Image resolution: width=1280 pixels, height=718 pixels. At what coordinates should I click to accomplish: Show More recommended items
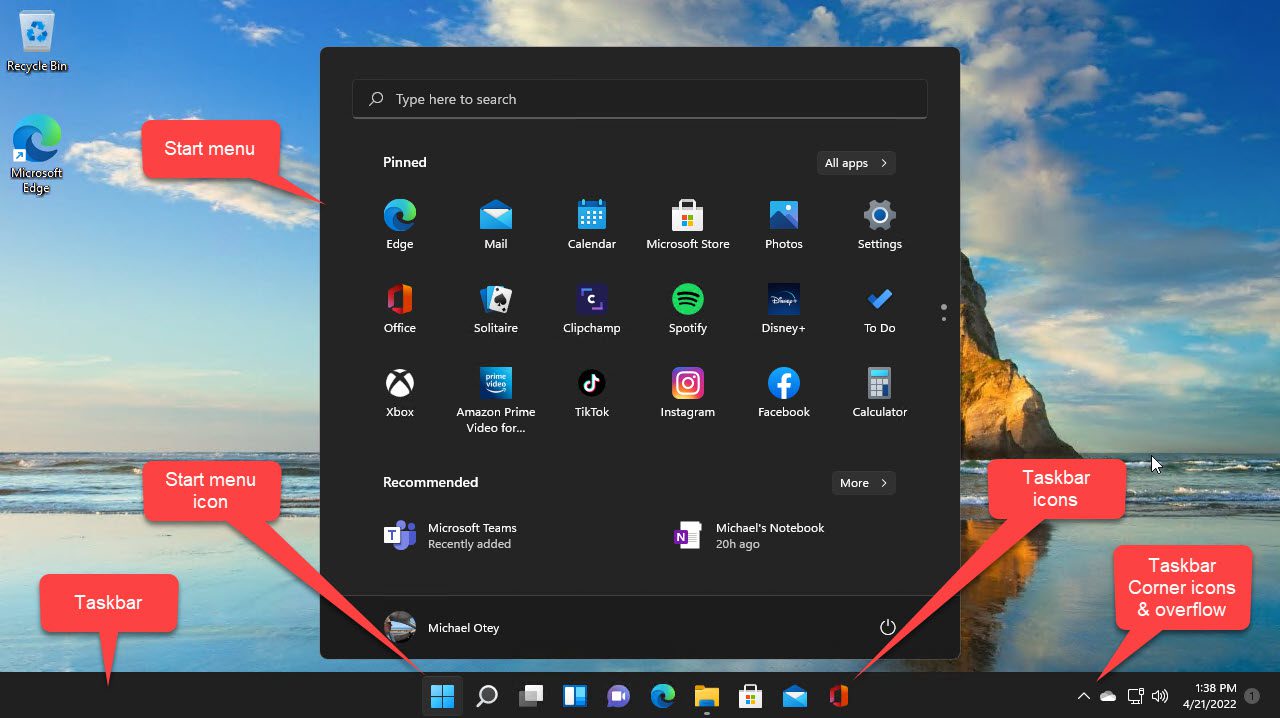point(863,482)
